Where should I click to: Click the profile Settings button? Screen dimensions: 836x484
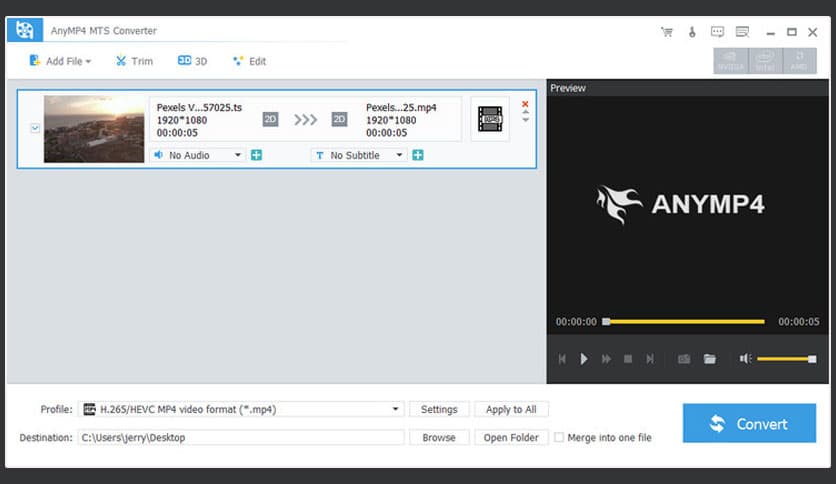[x=439, y=409]
